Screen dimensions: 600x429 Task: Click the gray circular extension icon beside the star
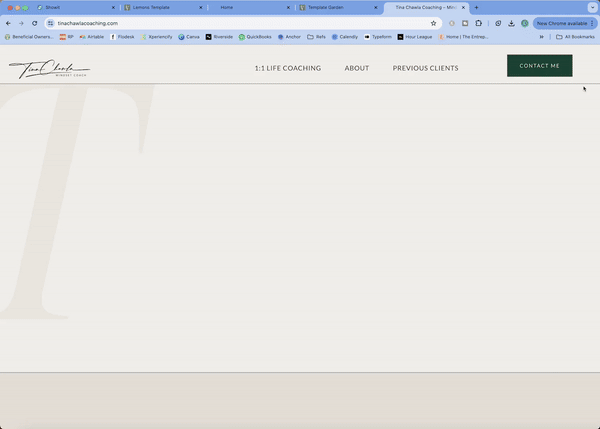tap(452, 23)
